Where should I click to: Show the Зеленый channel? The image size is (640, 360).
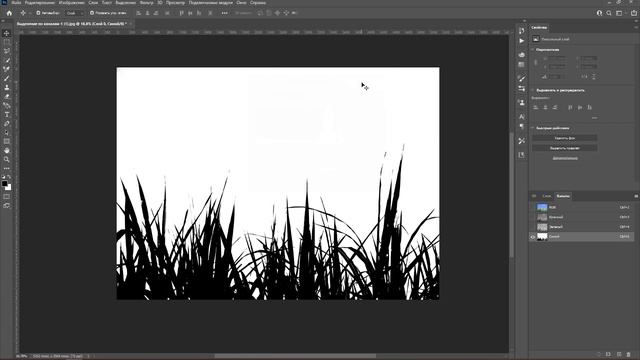point(582,227)
